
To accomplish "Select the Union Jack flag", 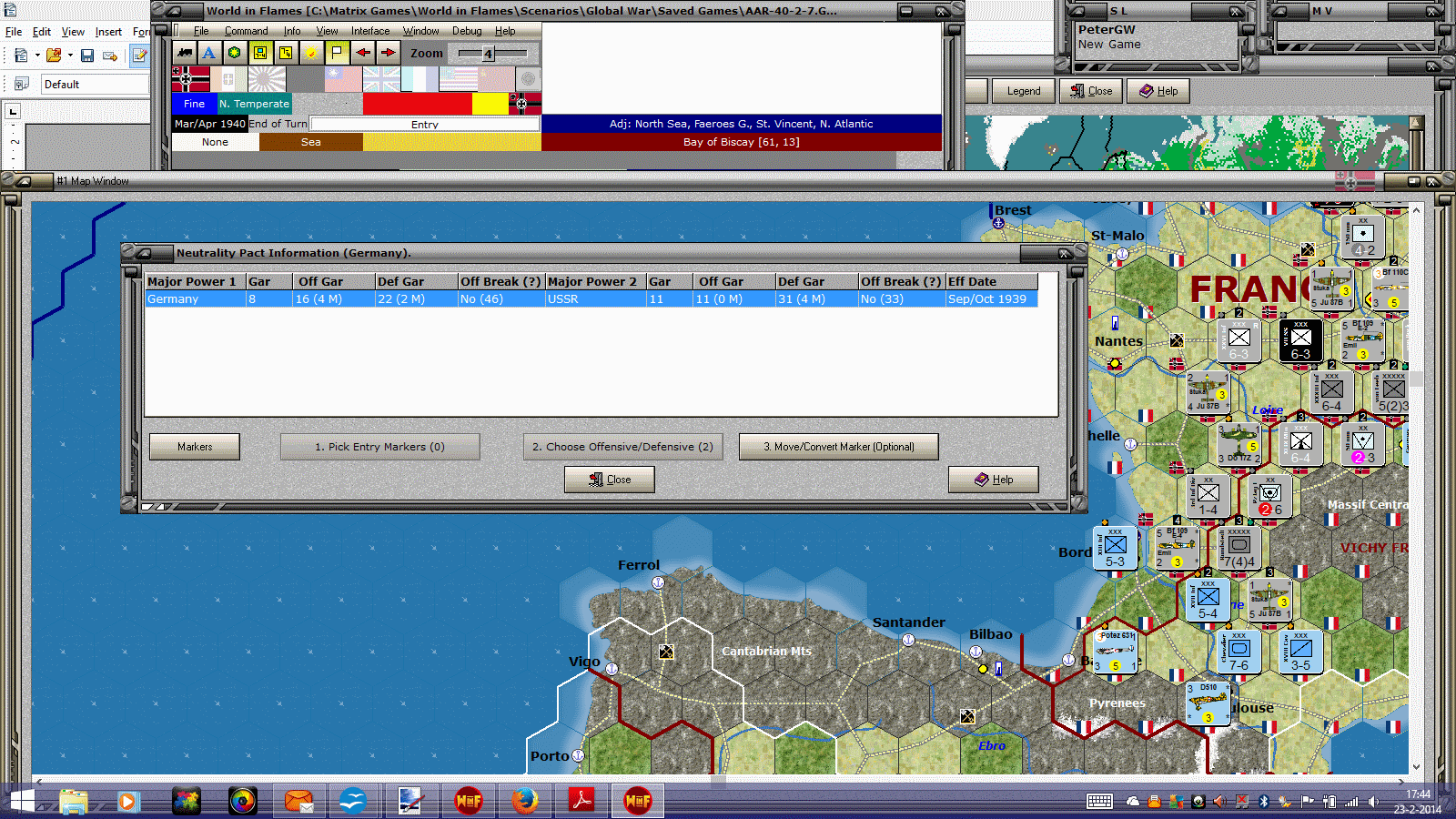I will [x=381, y=79].
